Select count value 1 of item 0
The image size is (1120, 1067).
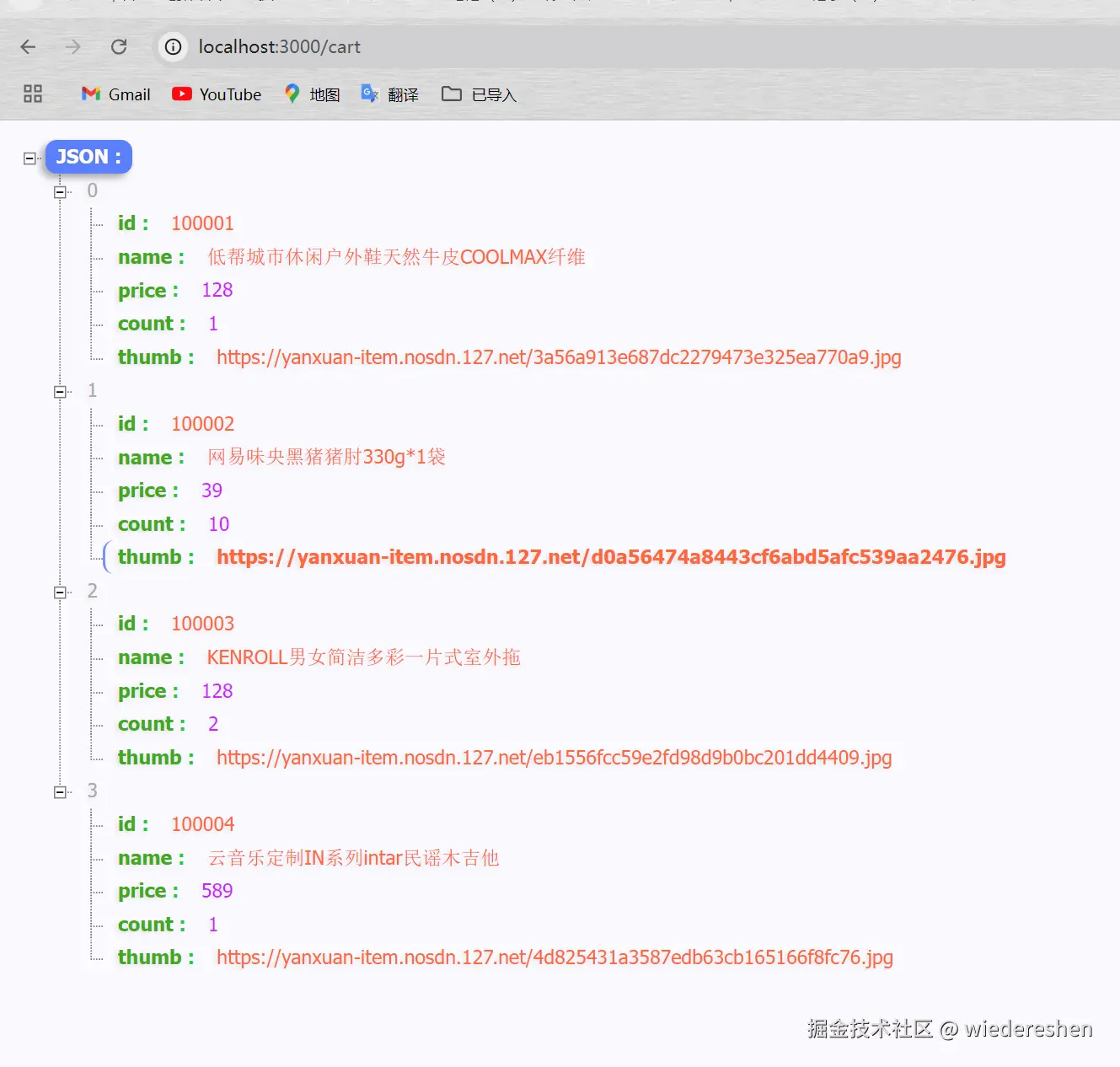point(213,324)
